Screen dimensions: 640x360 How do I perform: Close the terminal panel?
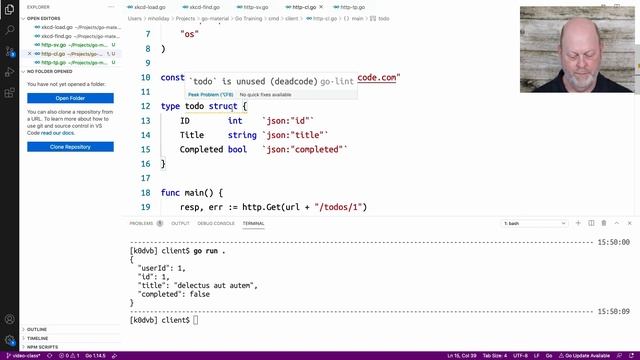[629, 223]
